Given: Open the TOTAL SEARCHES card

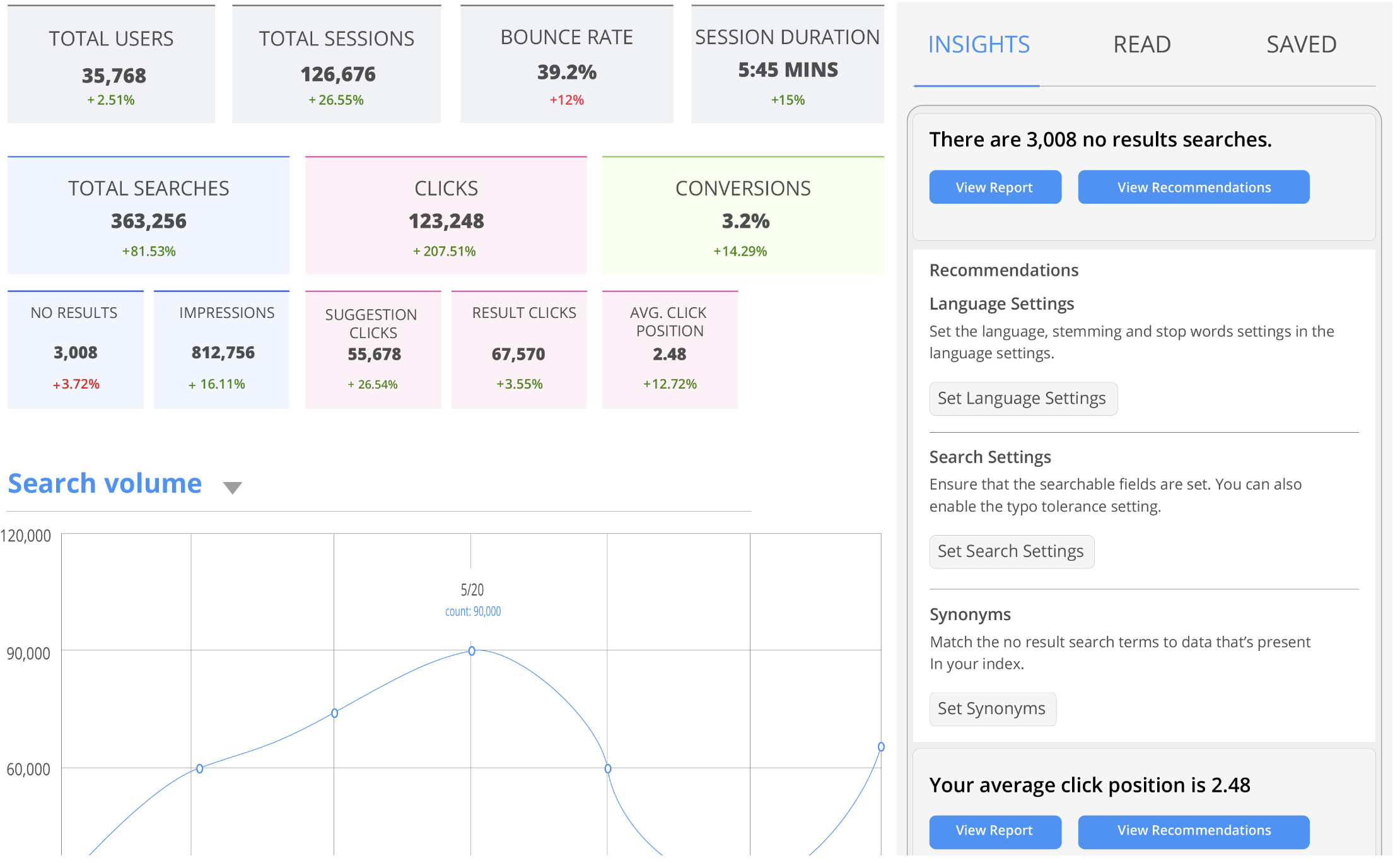Looking at the screenshot, I should point(149,215).
